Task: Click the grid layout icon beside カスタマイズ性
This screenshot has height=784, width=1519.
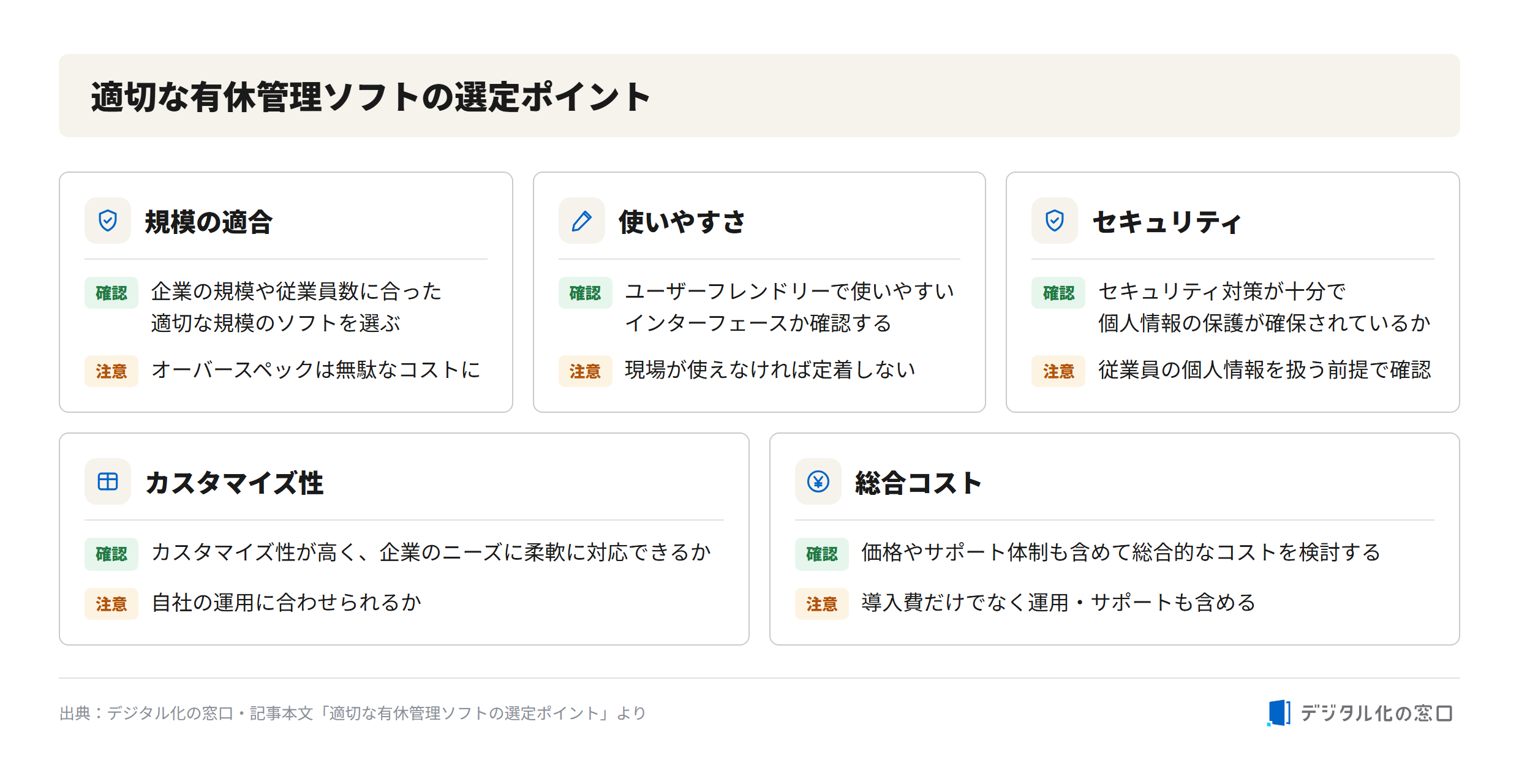Action: coord(108,481)
